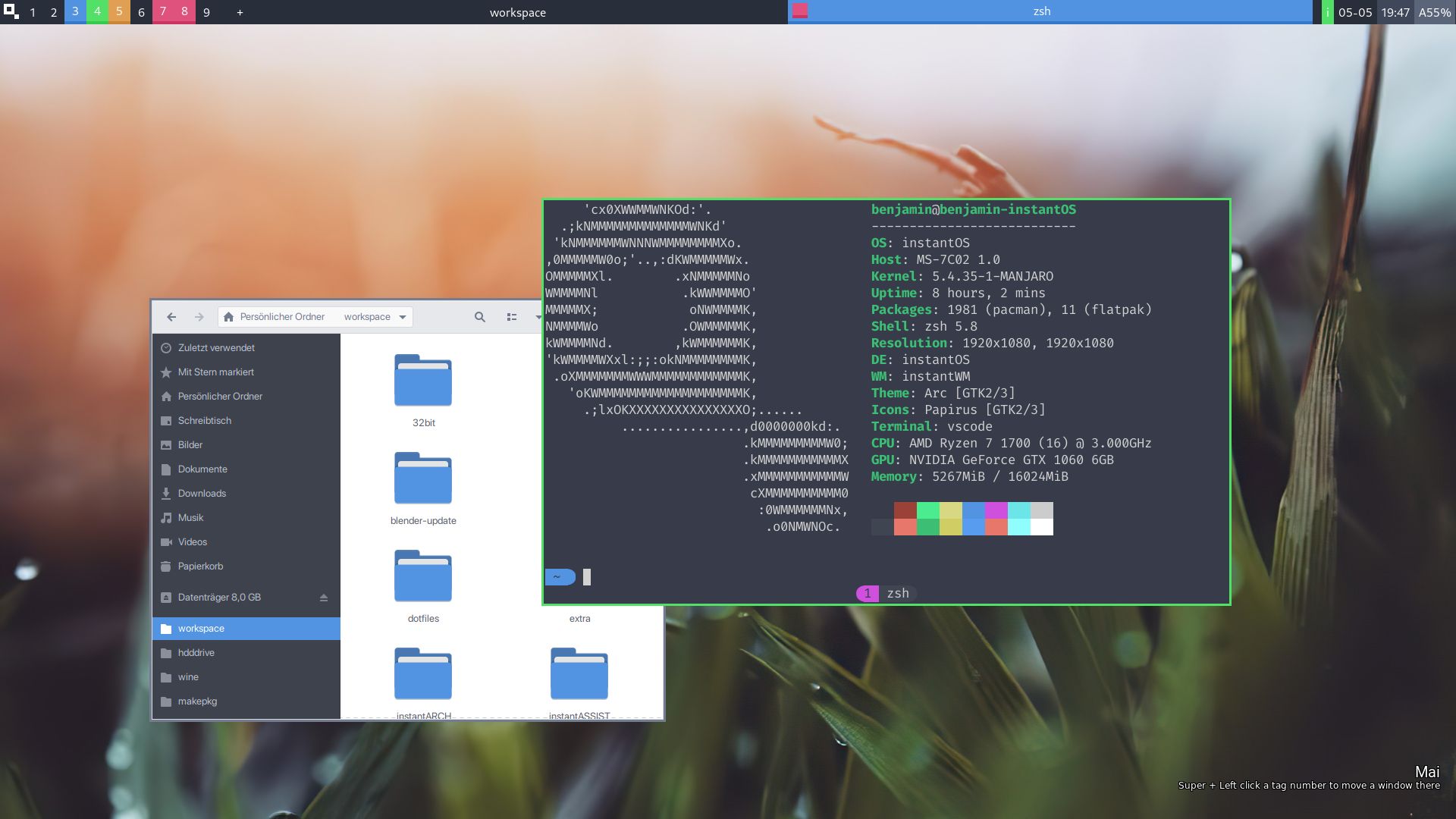
Task: Click the Persönlicher Ordner sidebar entry
Action: coord(219,396)
